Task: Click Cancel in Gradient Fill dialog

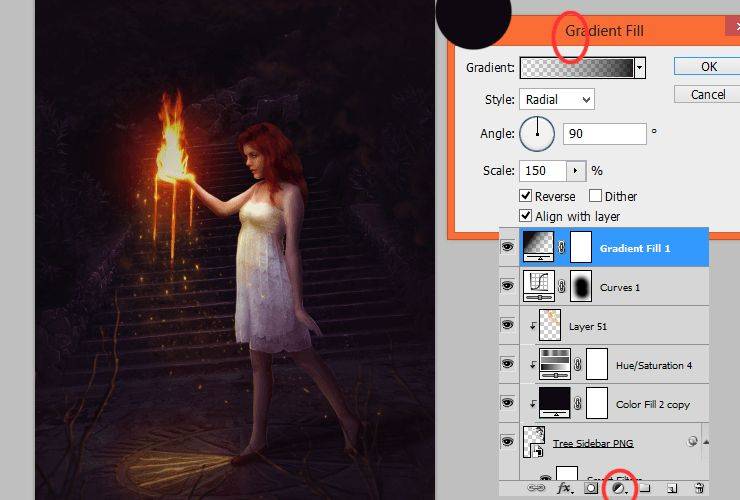Action: (708, 94)
